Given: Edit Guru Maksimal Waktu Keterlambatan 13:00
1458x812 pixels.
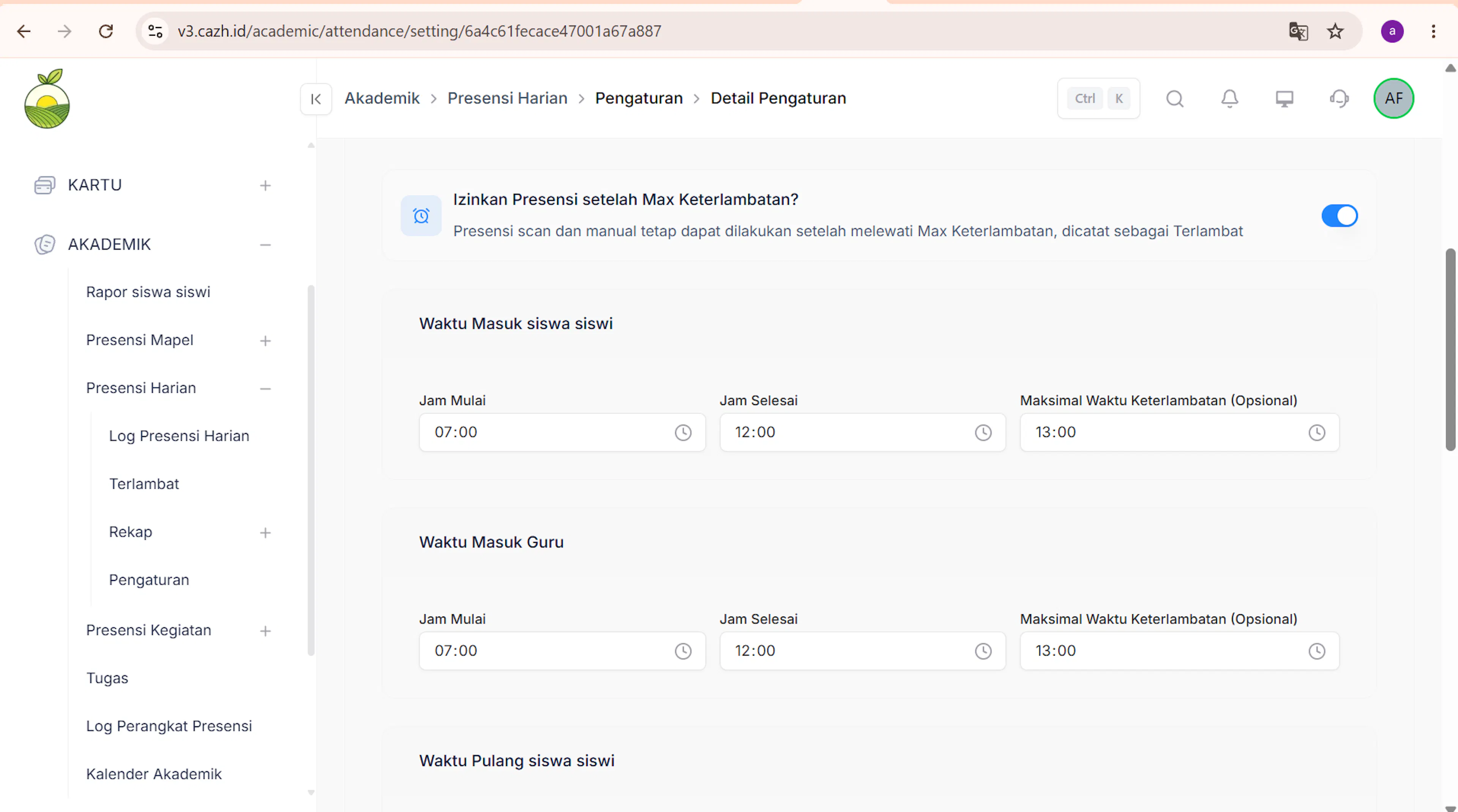Looking at the screenshot, I should 1179,651.
